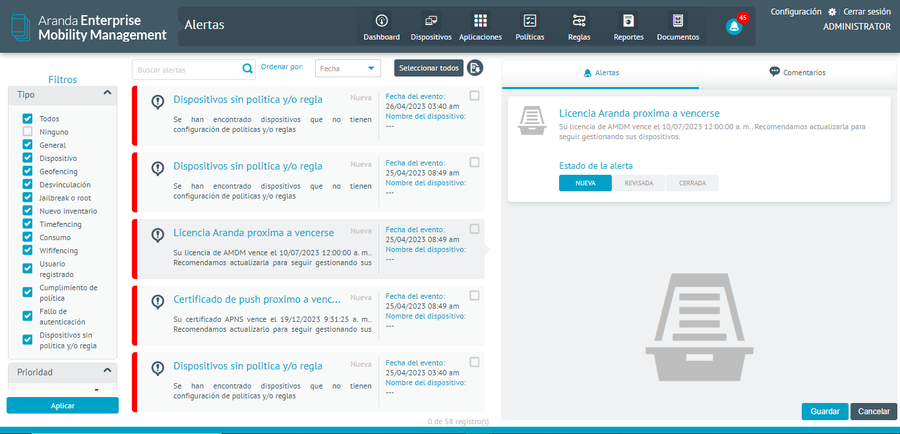The height and width of the screenshot is (434, 900).
Task: Check the Ninguno filter checkbox
Action: pyautogui.click(x=28, y=132)
